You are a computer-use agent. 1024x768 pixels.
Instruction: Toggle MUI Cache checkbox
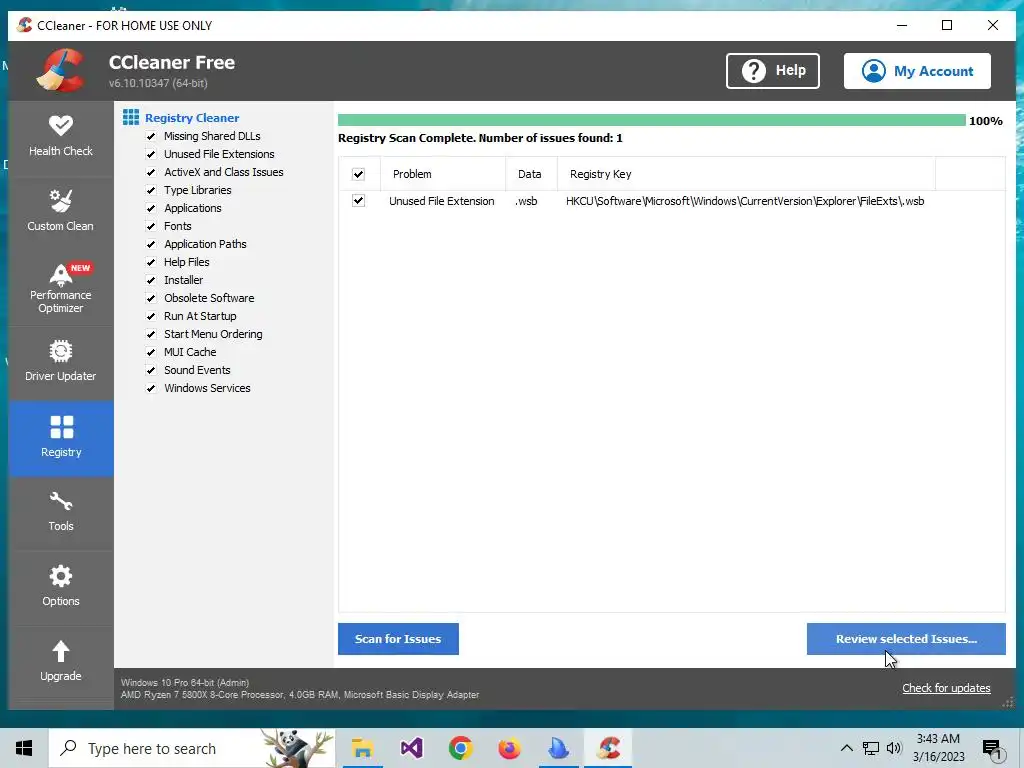[151, 352]
